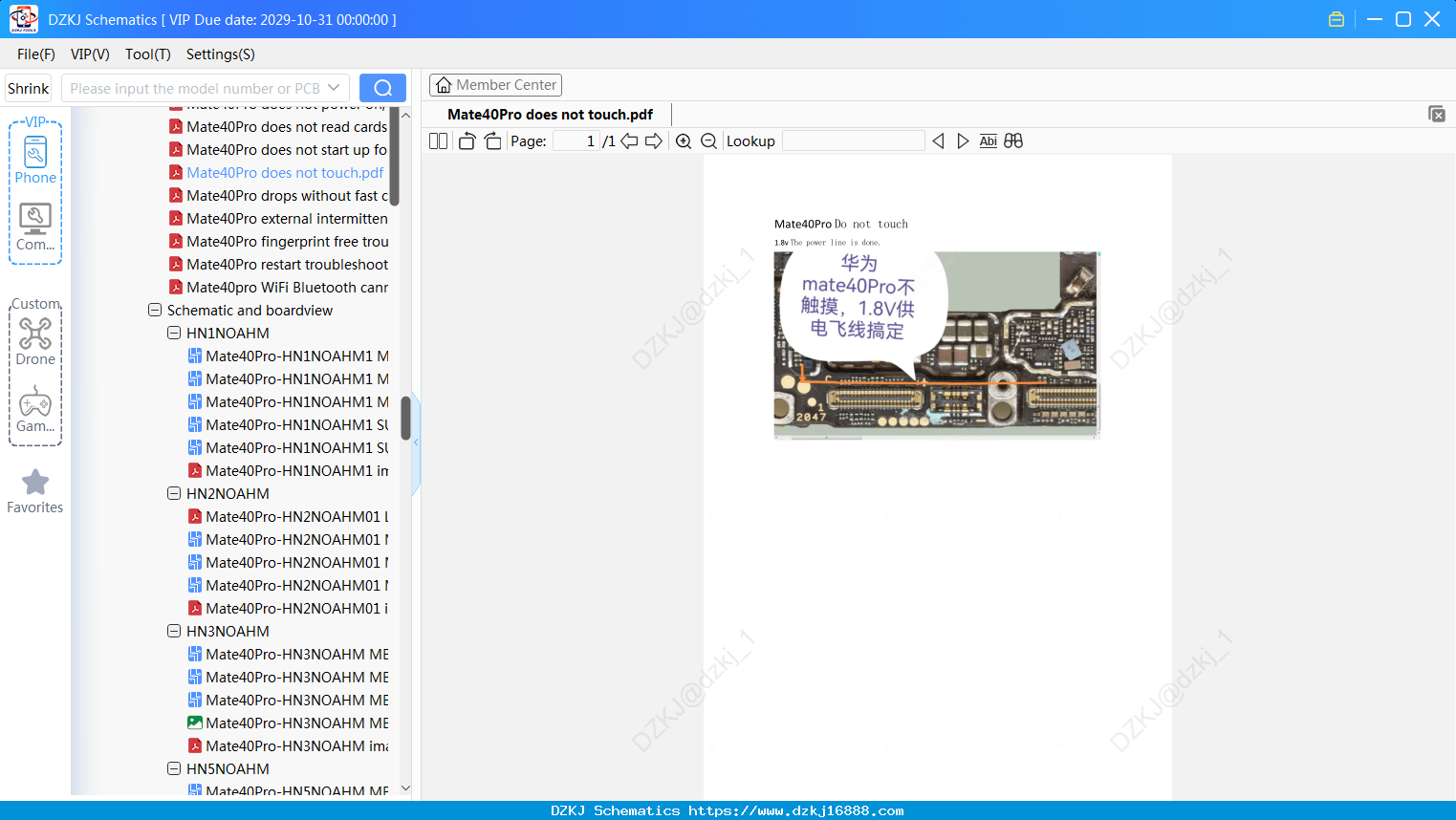Open Mate40Pro-HN2NOAHM01 L PDF file
The width and height of the screenshot is (1456, 820).
pyautogui.click(x=288, y=517)
